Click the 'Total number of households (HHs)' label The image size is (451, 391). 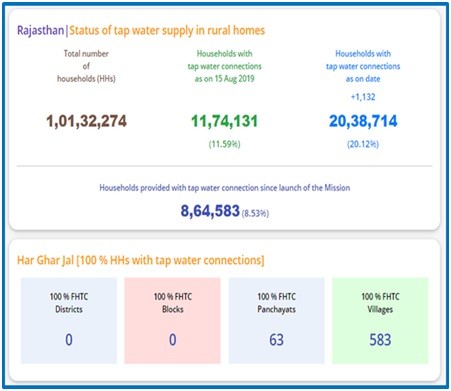(86, 66)
